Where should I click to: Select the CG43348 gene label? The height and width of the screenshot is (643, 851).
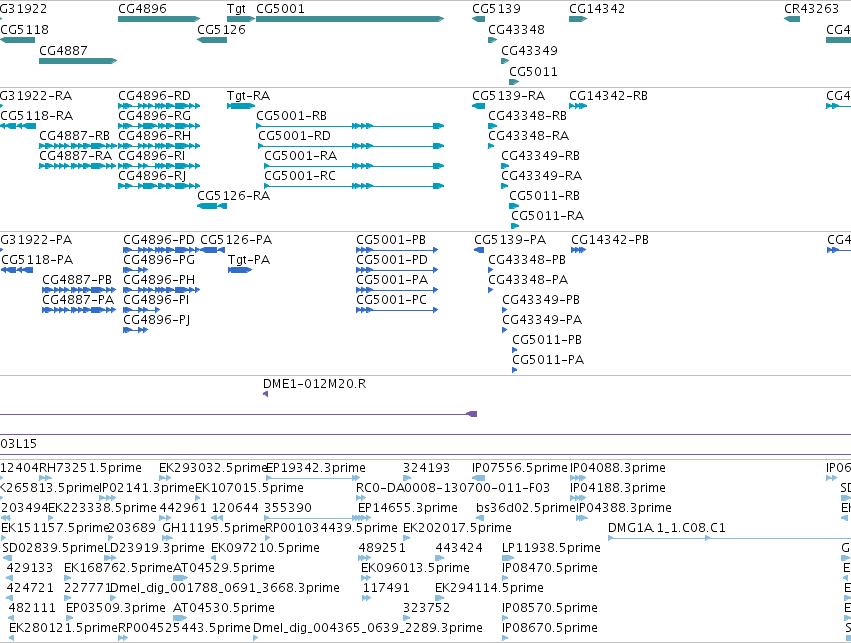point(516,29)
